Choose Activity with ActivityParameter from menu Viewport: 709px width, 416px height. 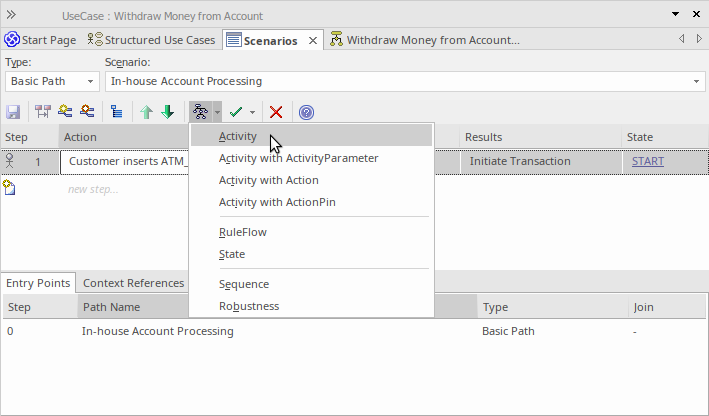pyautogui.click(x=298, y=158)
